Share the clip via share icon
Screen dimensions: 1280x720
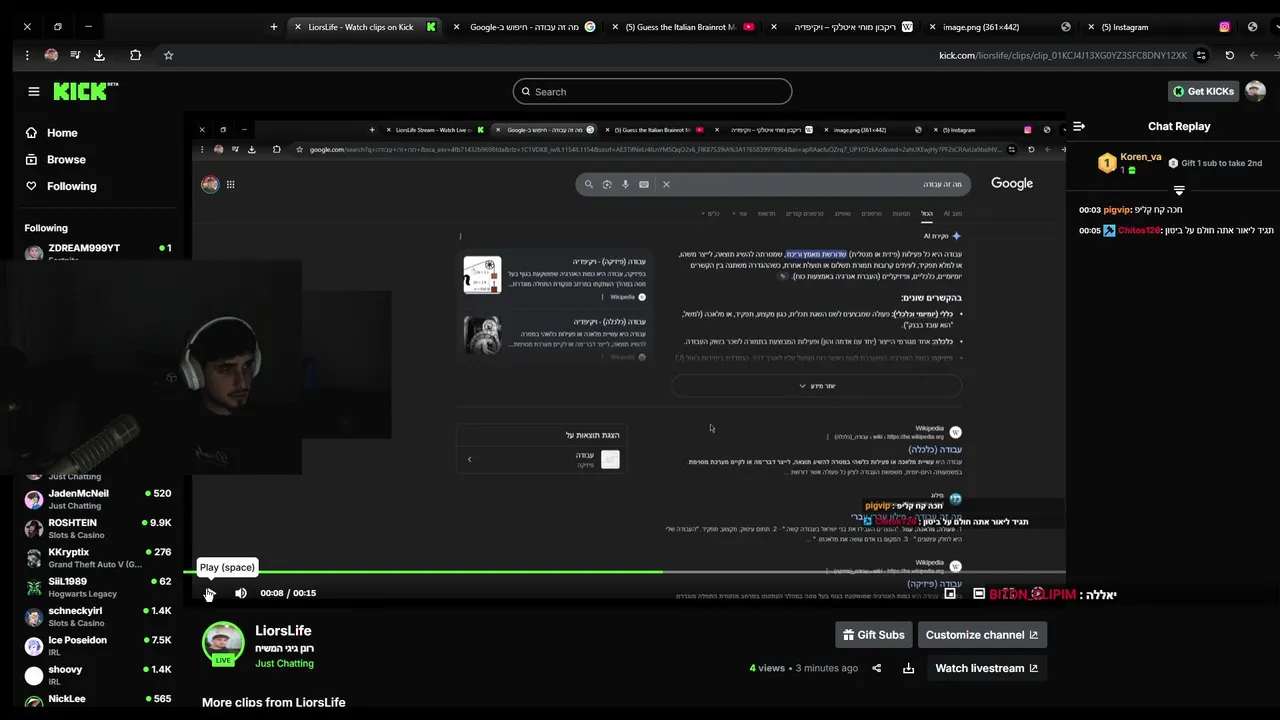877,668
